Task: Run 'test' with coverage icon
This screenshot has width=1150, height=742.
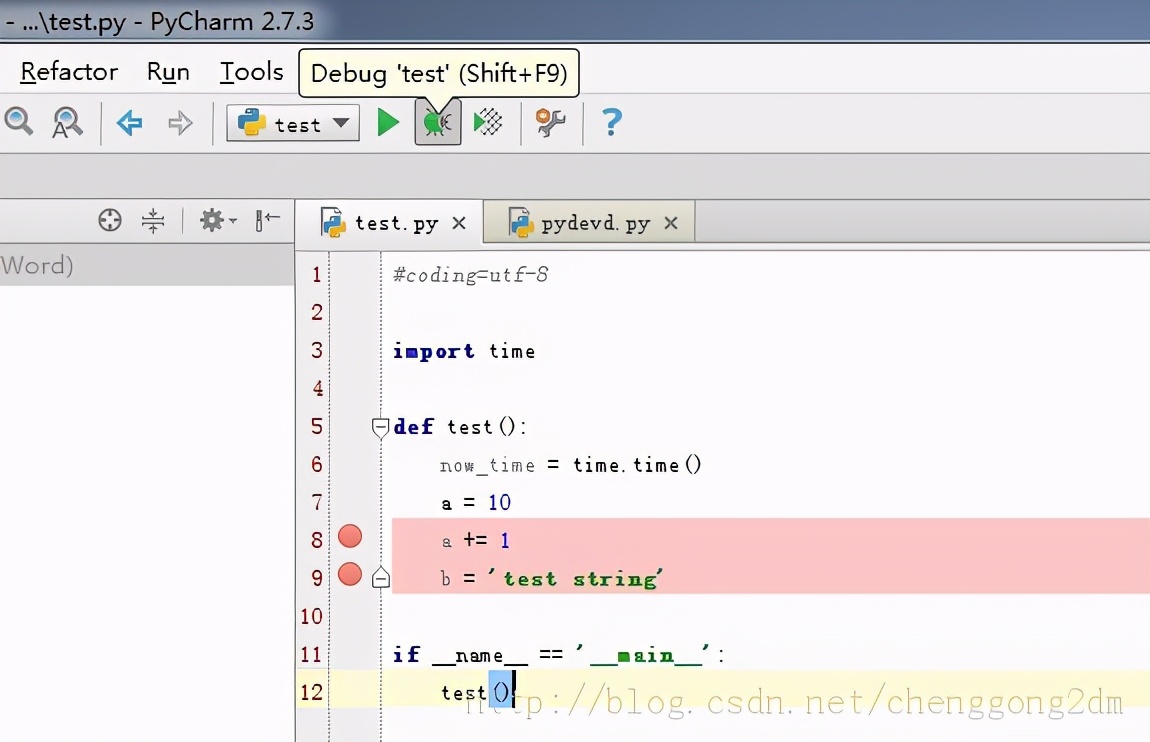Action: (x=489, y=122)
